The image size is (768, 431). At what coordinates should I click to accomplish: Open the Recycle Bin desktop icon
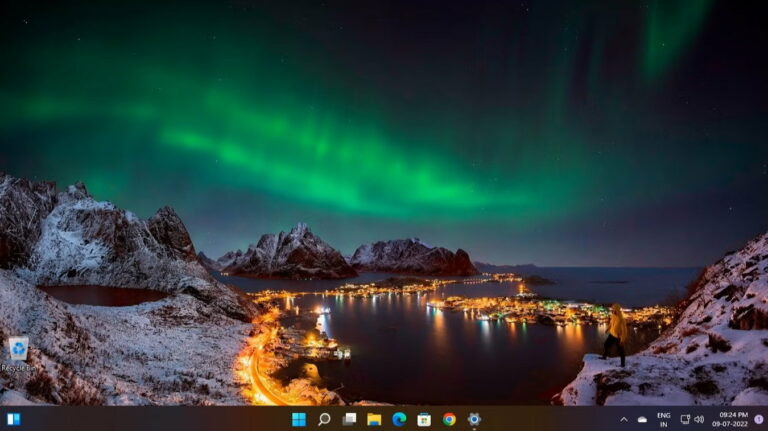18,354
